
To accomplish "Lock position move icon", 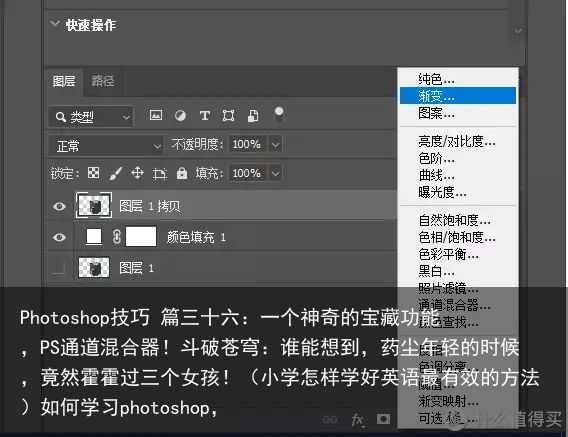I will coord(138,173).
